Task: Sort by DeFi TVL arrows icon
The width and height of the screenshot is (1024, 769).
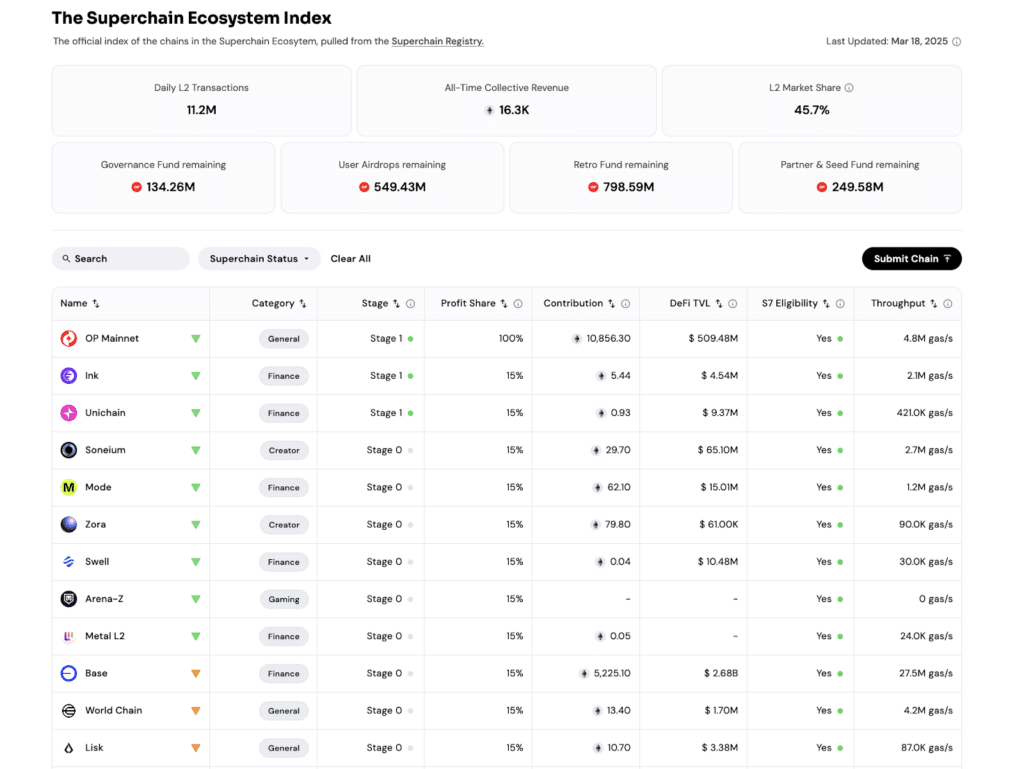Action: point(718,304)
